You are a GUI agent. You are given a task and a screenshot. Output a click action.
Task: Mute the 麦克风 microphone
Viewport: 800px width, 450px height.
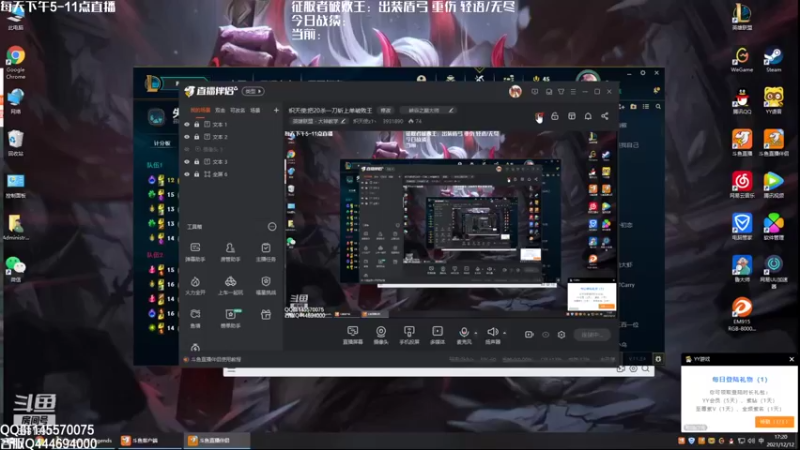(x=464, y=335)
